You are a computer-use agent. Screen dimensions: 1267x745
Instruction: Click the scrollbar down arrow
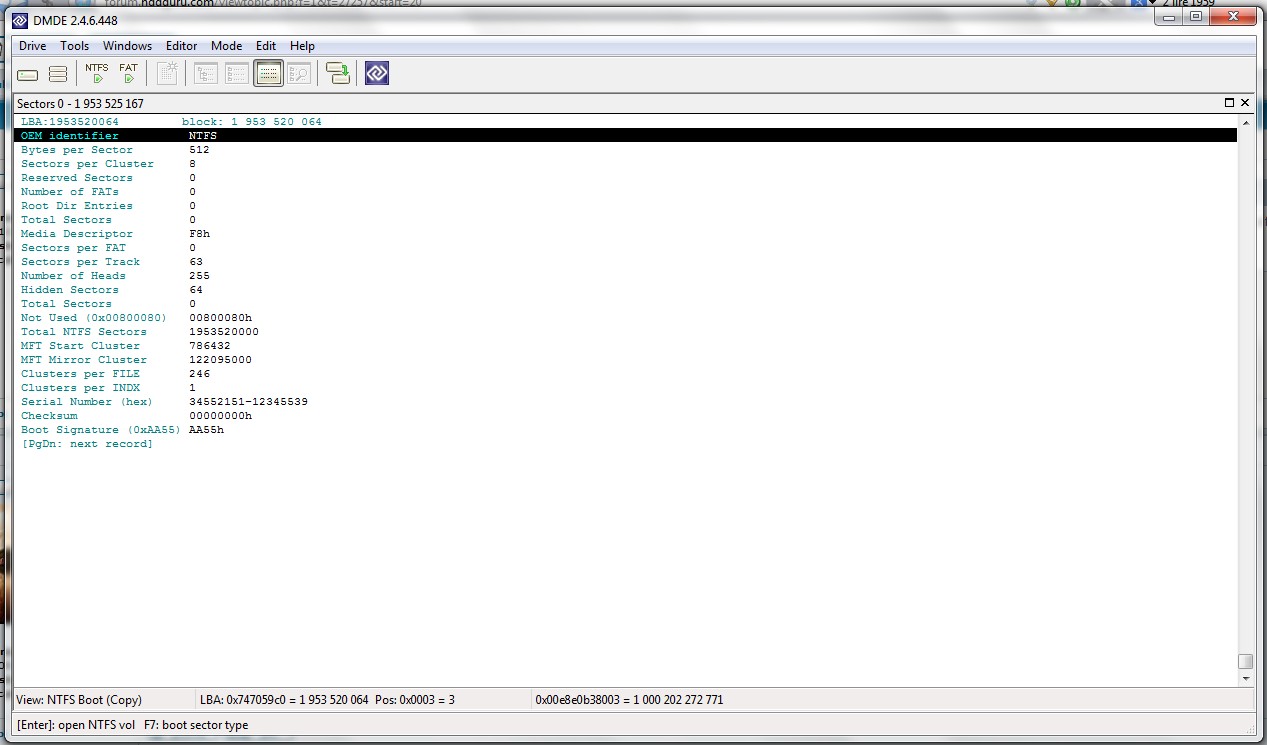click(1245, 678)
